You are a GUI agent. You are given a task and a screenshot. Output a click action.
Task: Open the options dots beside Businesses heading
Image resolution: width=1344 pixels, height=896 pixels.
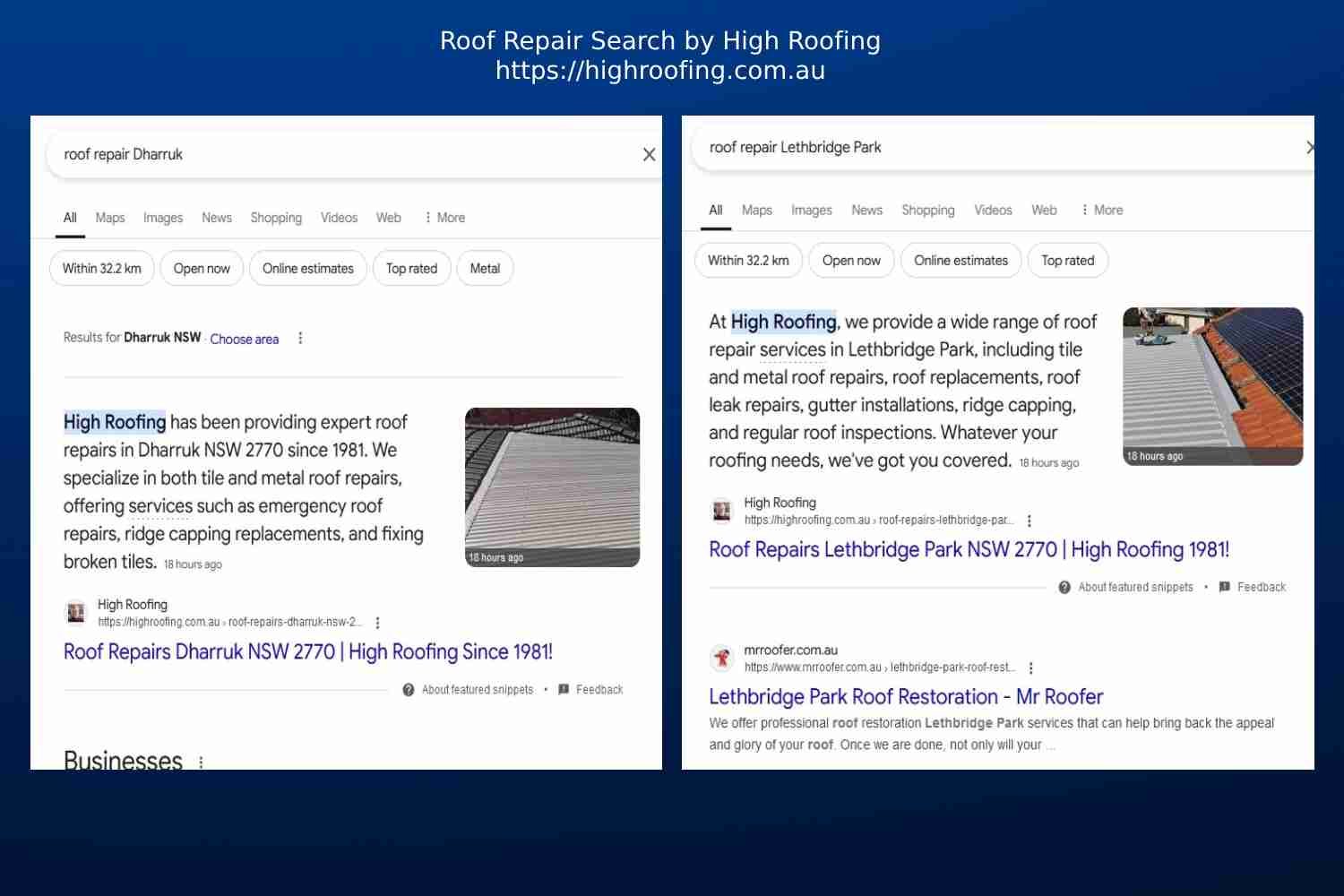point(201,762)
